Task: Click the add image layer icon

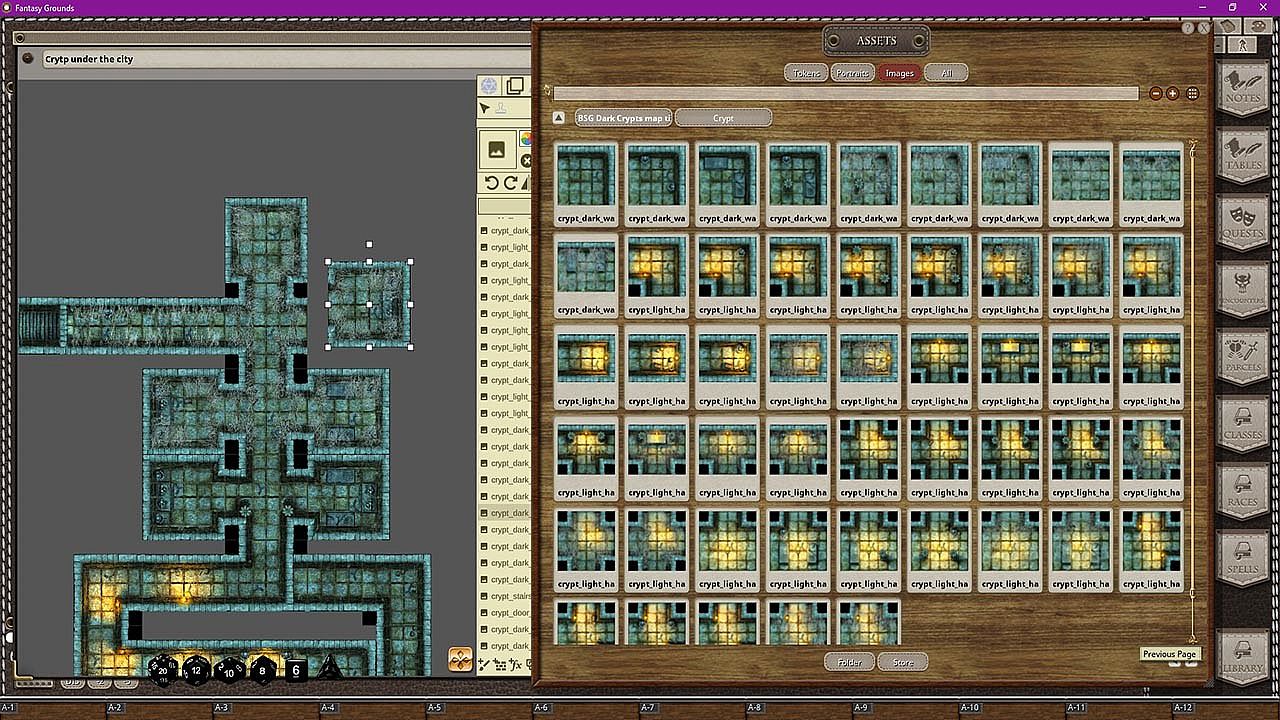Action: pos(496,150)
